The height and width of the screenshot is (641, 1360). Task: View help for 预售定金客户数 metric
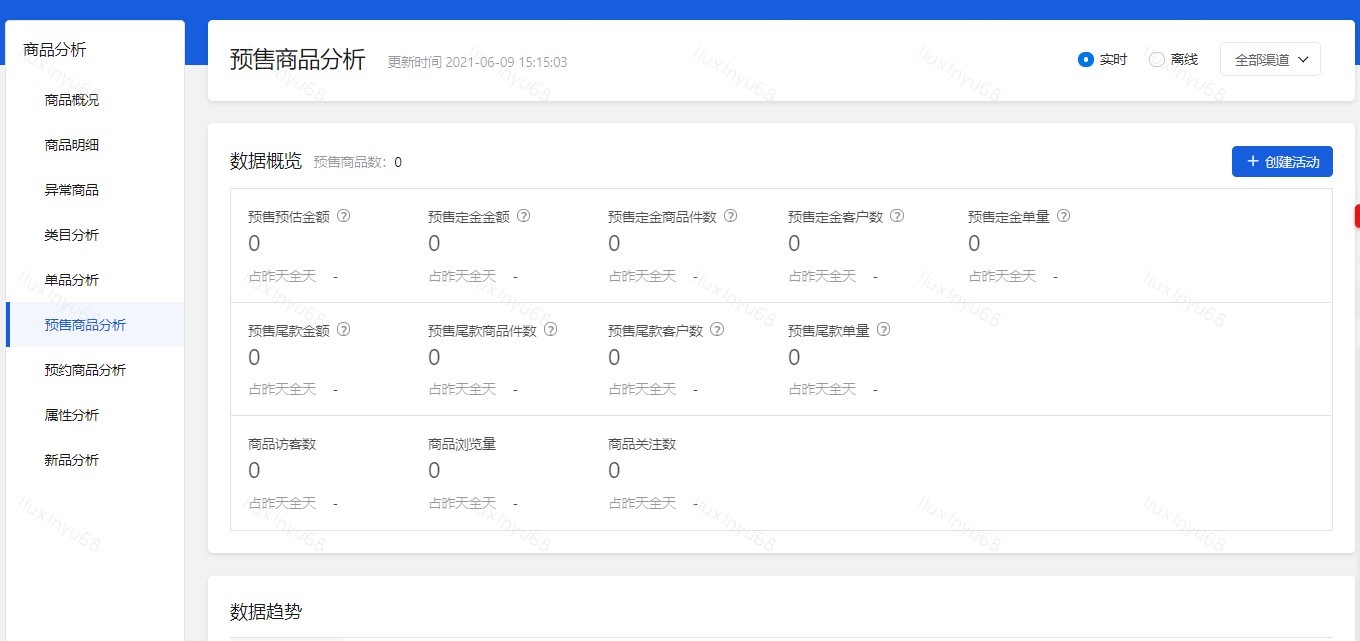pos(897,215)
